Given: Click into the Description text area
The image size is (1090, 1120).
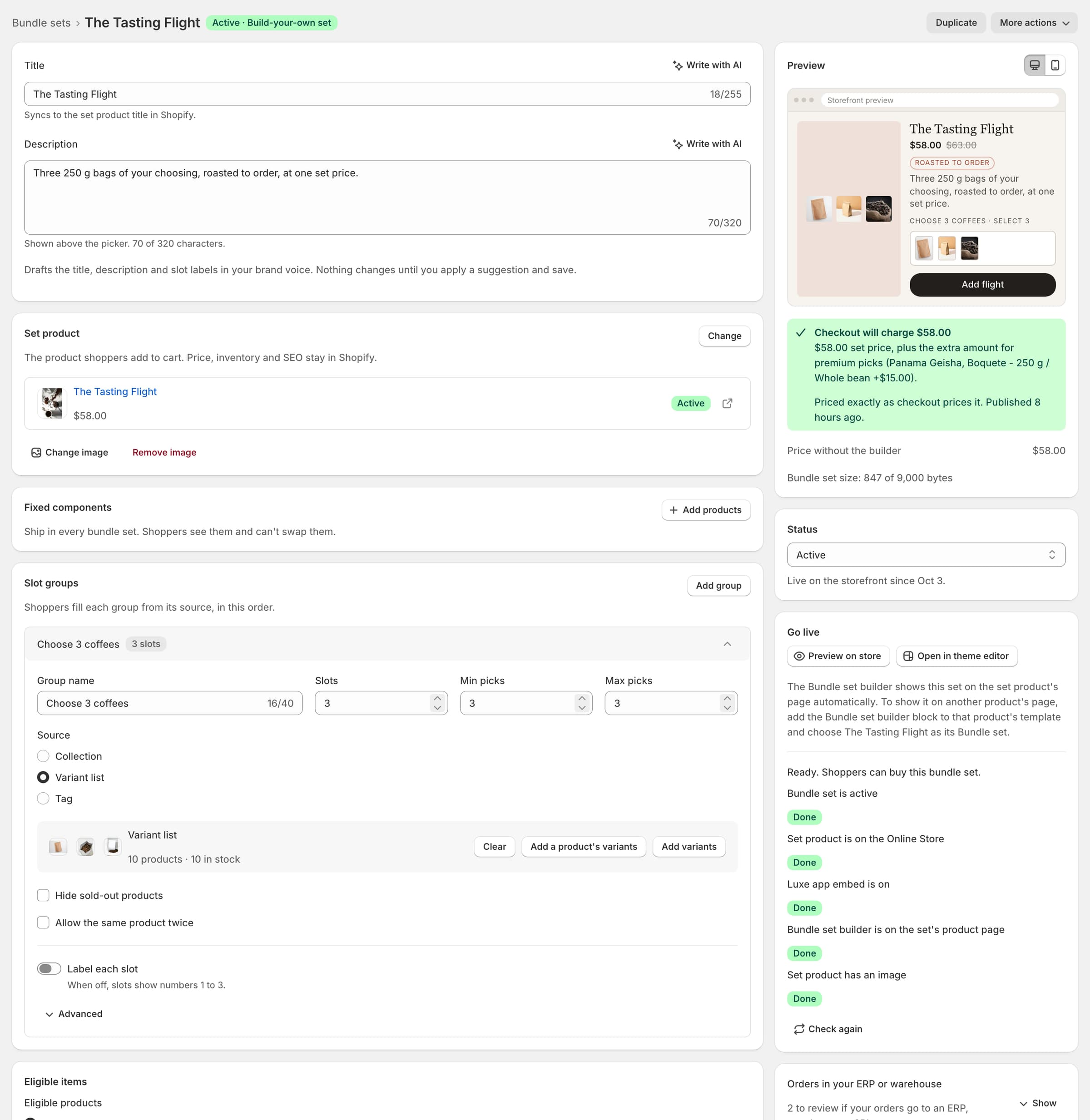Looking at the screenshot, I should pos(387,197).
